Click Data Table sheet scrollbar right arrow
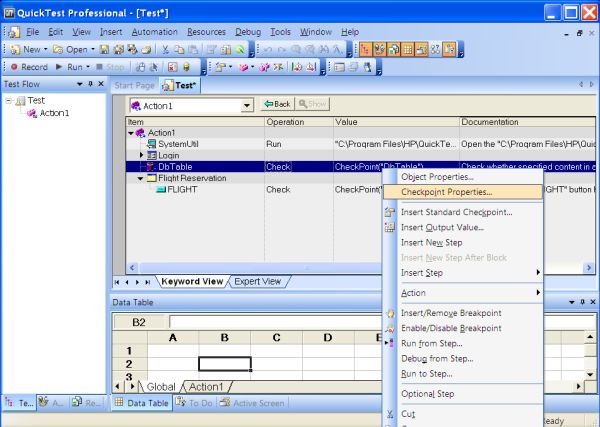The image size is (600, 427). point(579,387)
